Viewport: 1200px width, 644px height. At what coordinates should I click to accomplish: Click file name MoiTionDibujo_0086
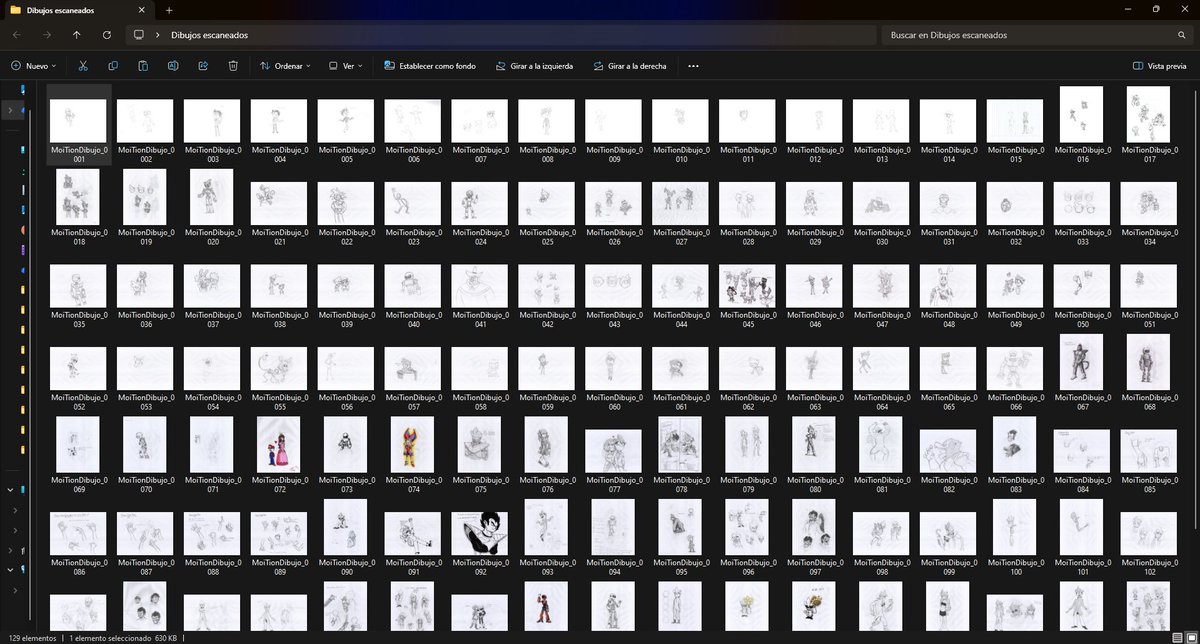[79, 567]
